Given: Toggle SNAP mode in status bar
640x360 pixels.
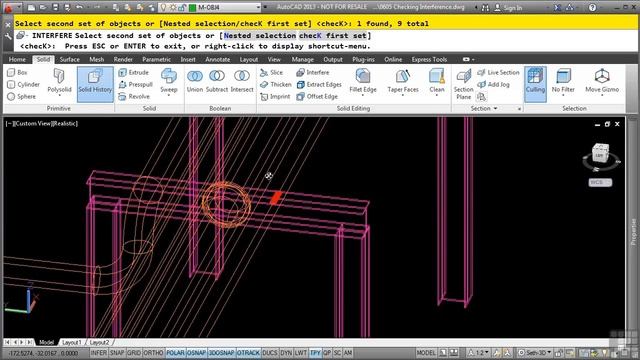Looking at the screenshot, I should (x=117, y=353).
